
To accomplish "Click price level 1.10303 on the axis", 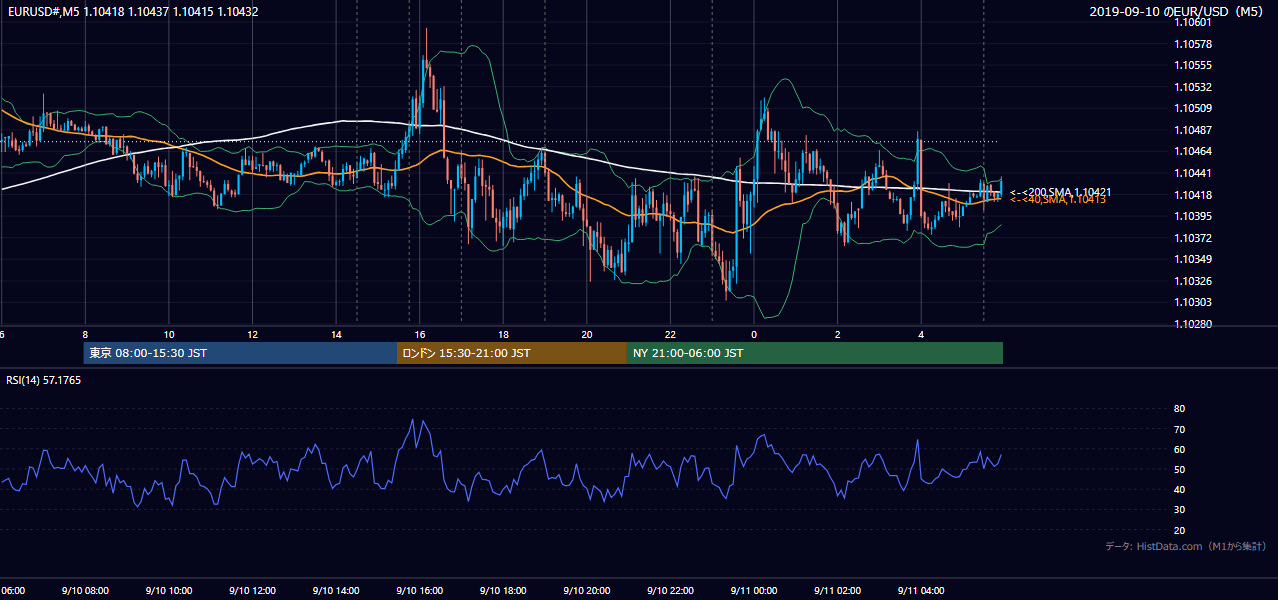I will (x=1191, y=303).
